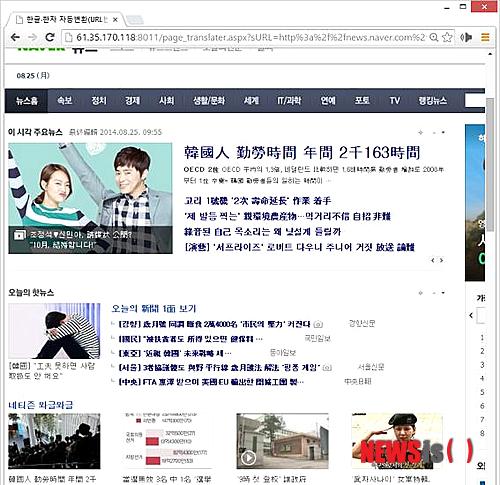
Task: Click the 경향신문 source label
Action: tap(362, 323)
